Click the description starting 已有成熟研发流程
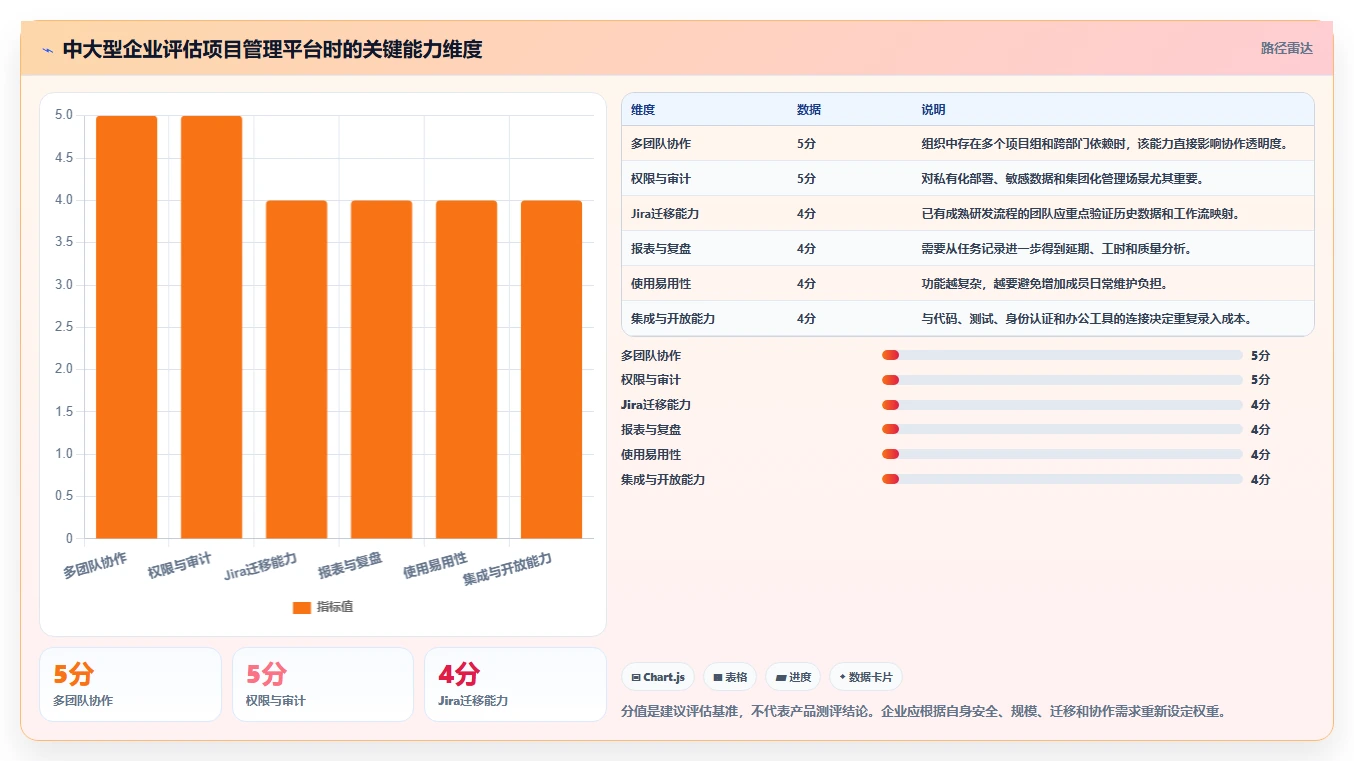 (x=1081, y=214)
